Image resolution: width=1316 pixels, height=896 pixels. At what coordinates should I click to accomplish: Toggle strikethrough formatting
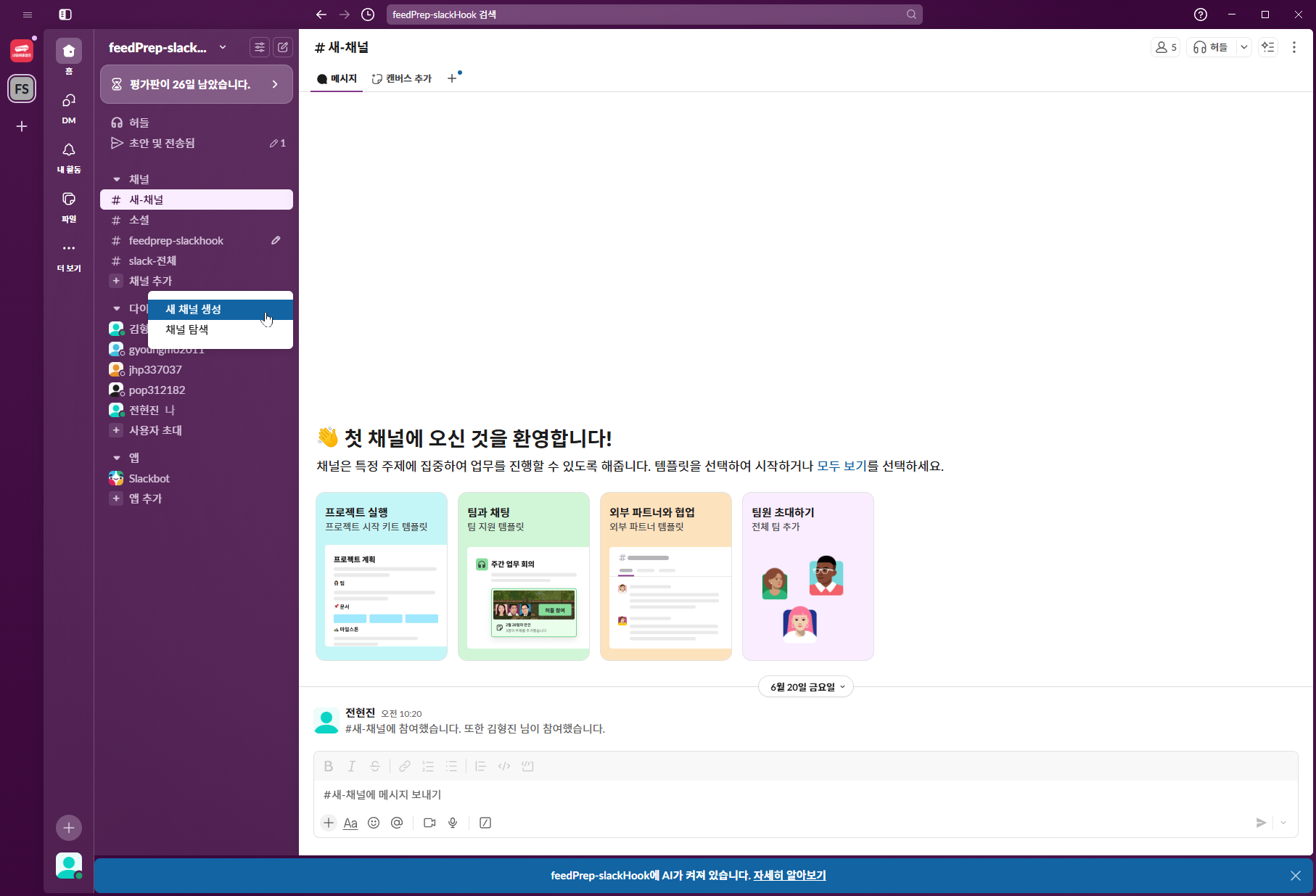click(375, 766)
